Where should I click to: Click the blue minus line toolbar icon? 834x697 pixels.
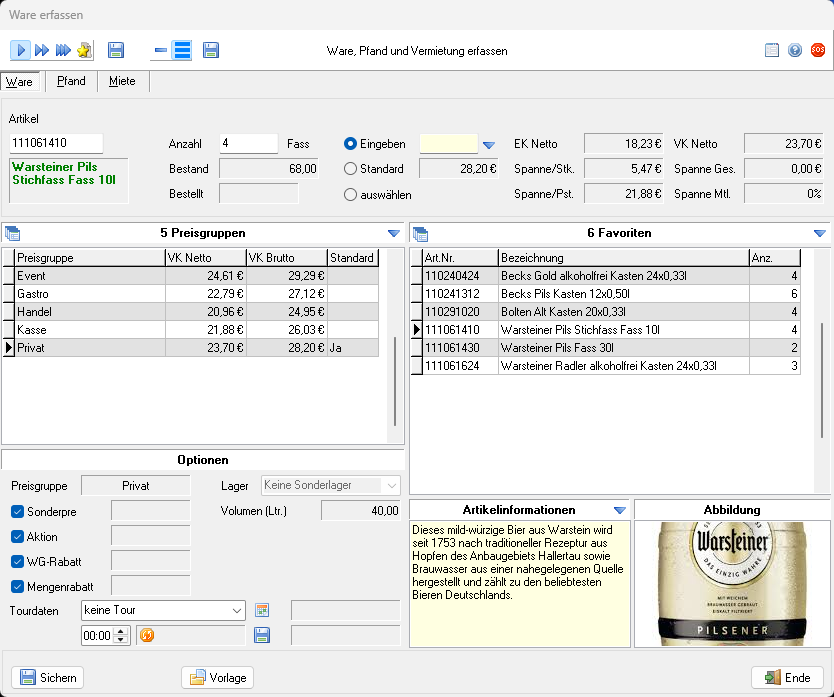(x=160, y=51)
